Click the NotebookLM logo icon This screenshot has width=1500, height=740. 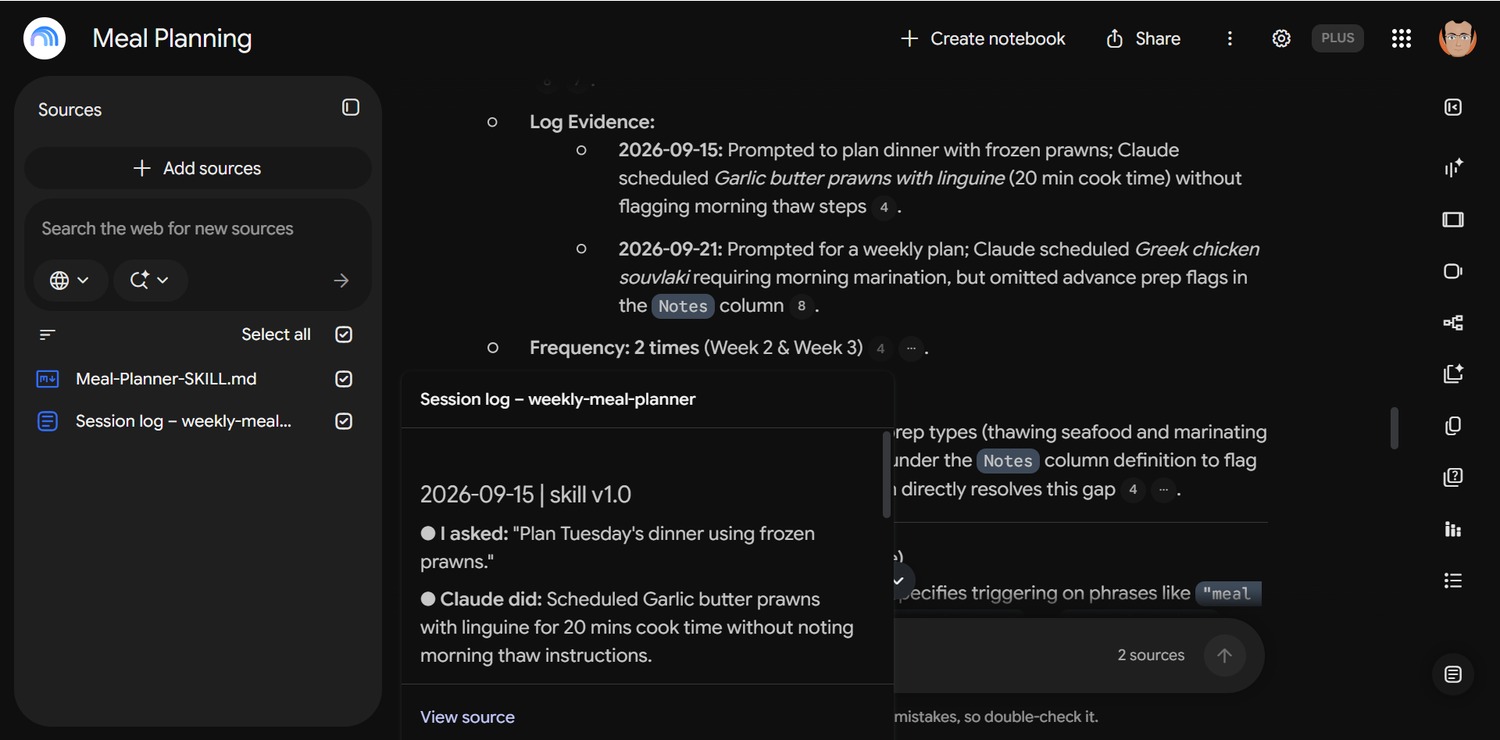pyautogui.click(x=45, y=39)
